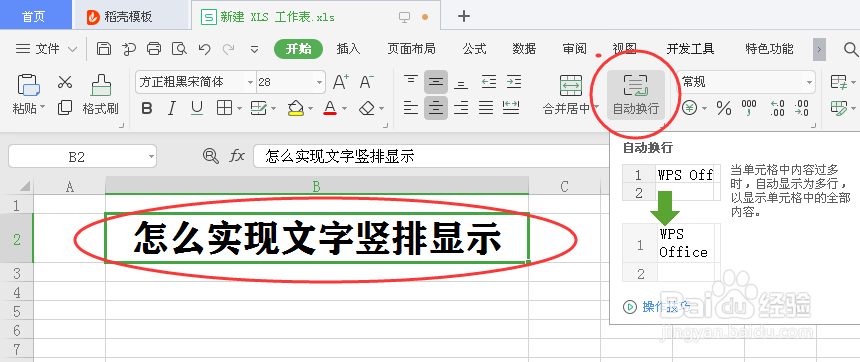Undo the last action

tap(204, 49)
